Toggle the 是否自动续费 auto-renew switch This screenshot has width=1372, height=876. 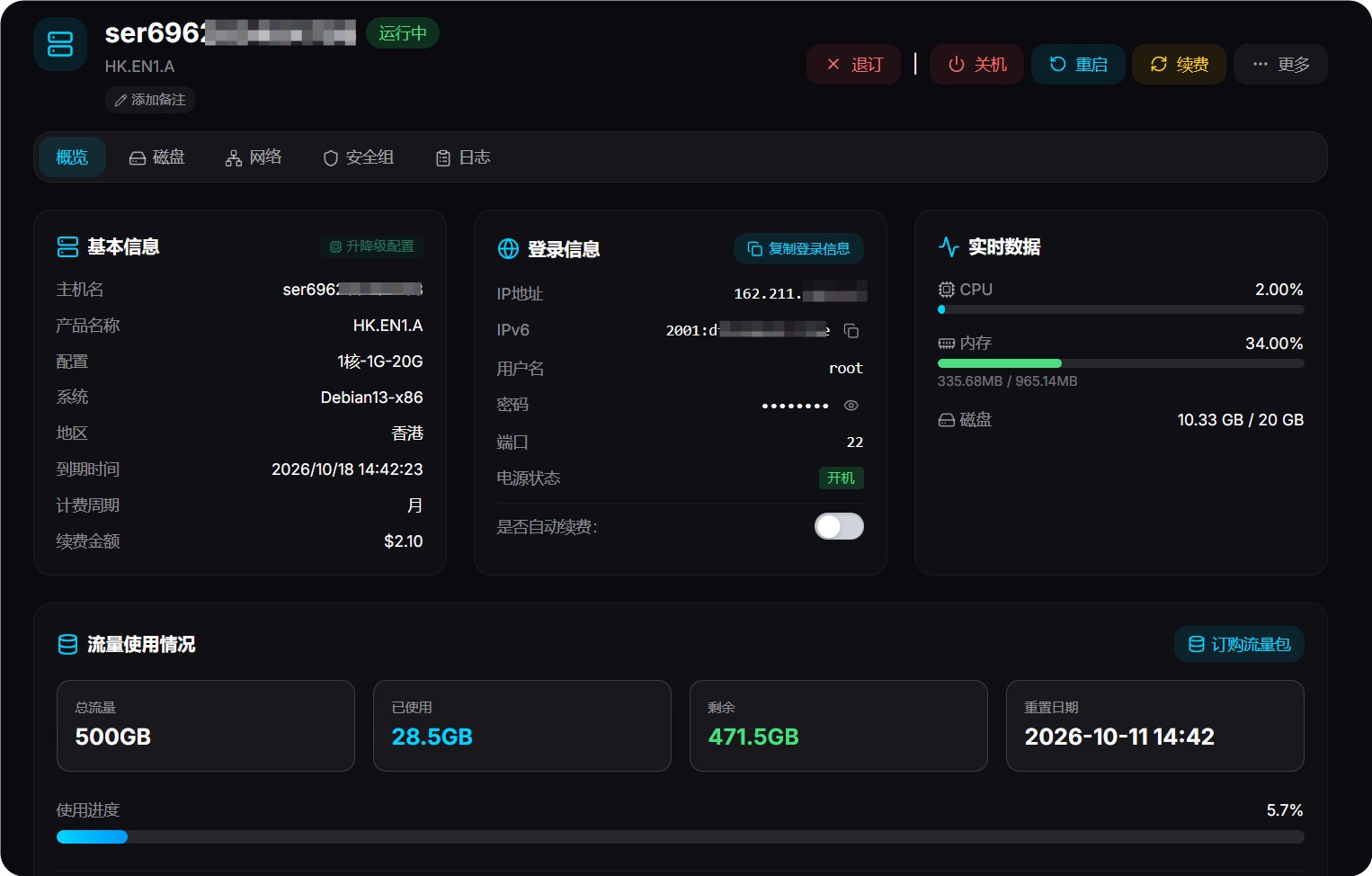coord(839,526)
